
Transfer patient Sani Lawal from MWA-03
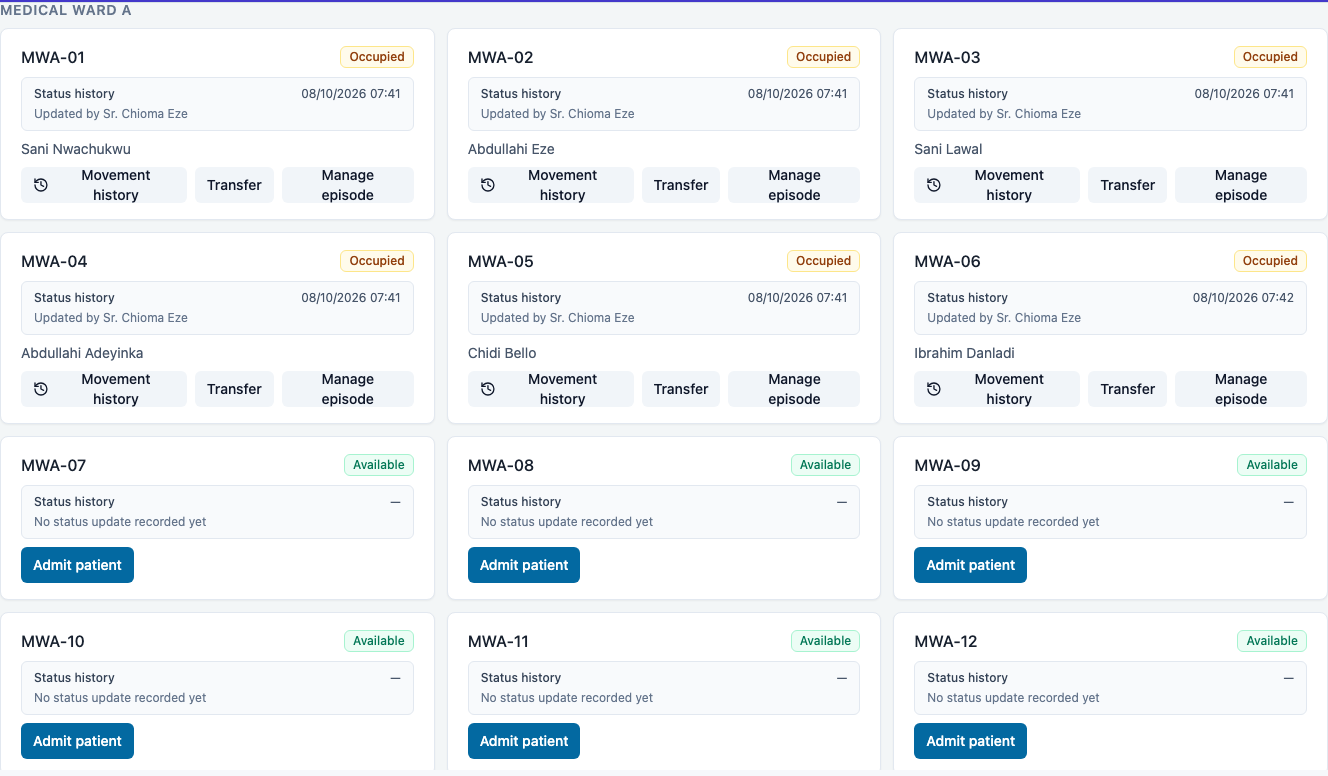point(1128,185)
